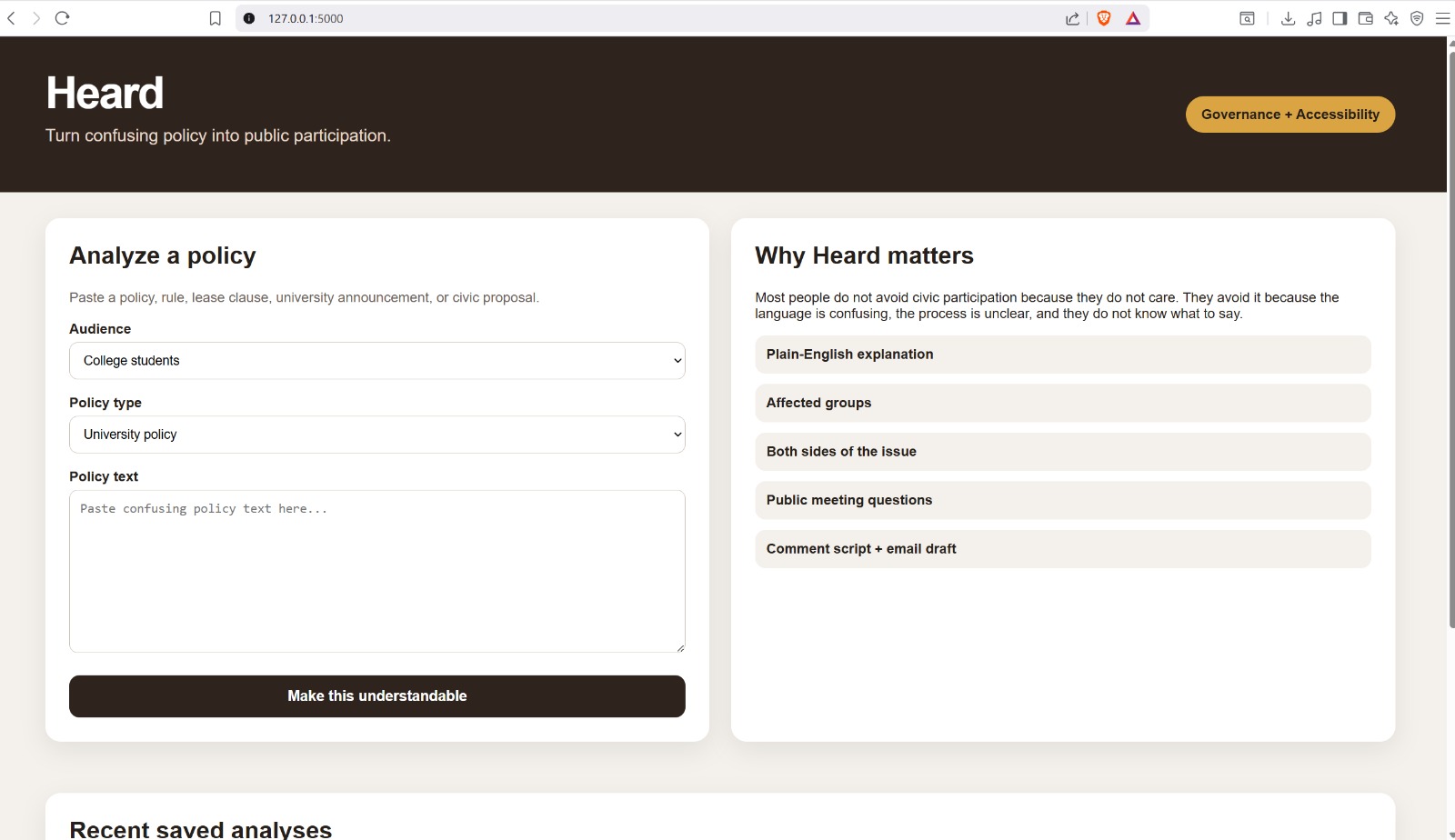Select the Public meeting questions item

tap(1063, 500)
